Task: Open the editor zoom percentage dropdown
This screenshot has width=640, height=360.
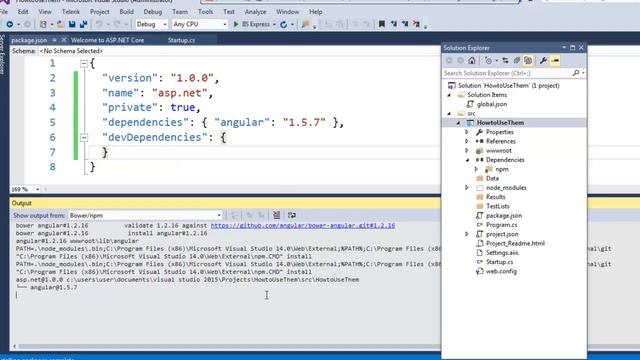Action: point(37,189)
